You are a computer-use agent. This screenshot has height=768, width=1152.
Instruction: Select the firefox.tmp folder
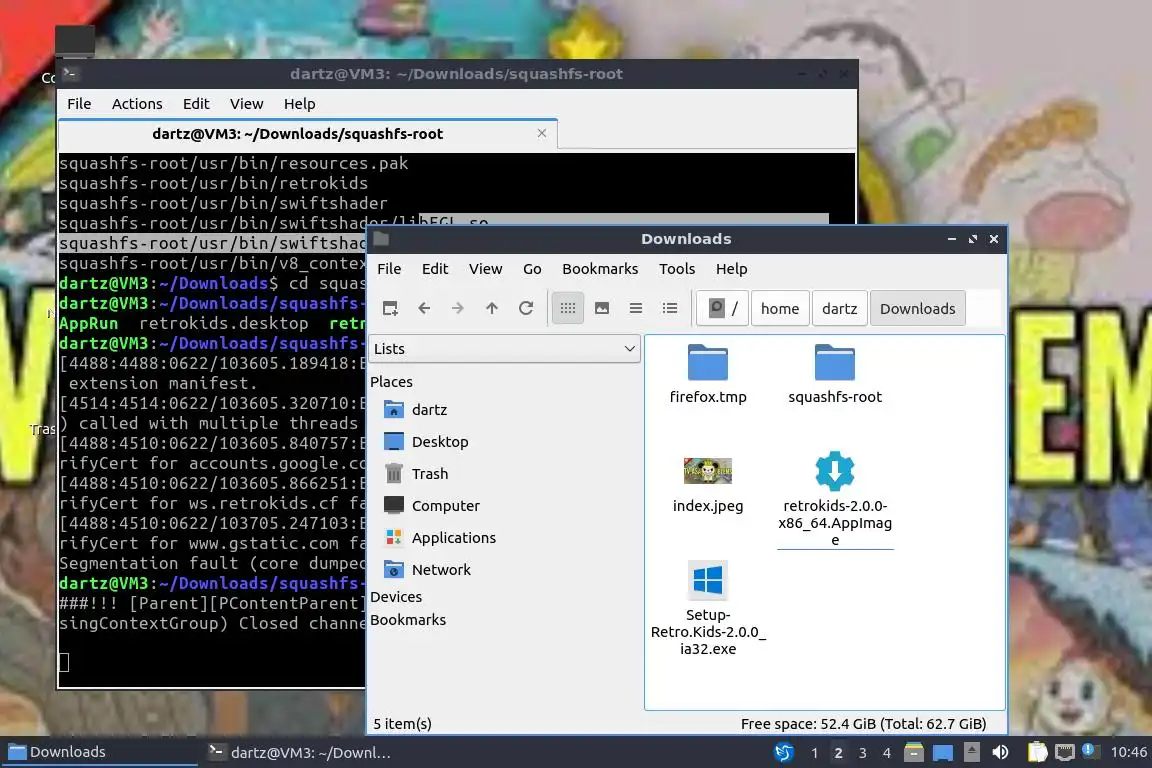click(708, 374)
